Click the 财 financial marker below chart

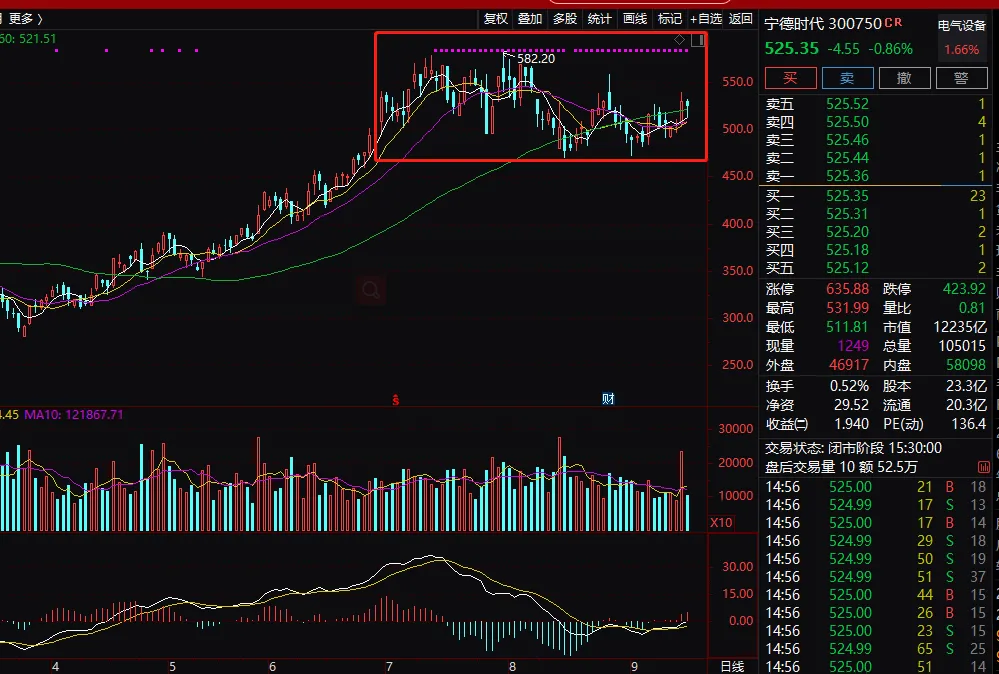click(x=607, y=399)
